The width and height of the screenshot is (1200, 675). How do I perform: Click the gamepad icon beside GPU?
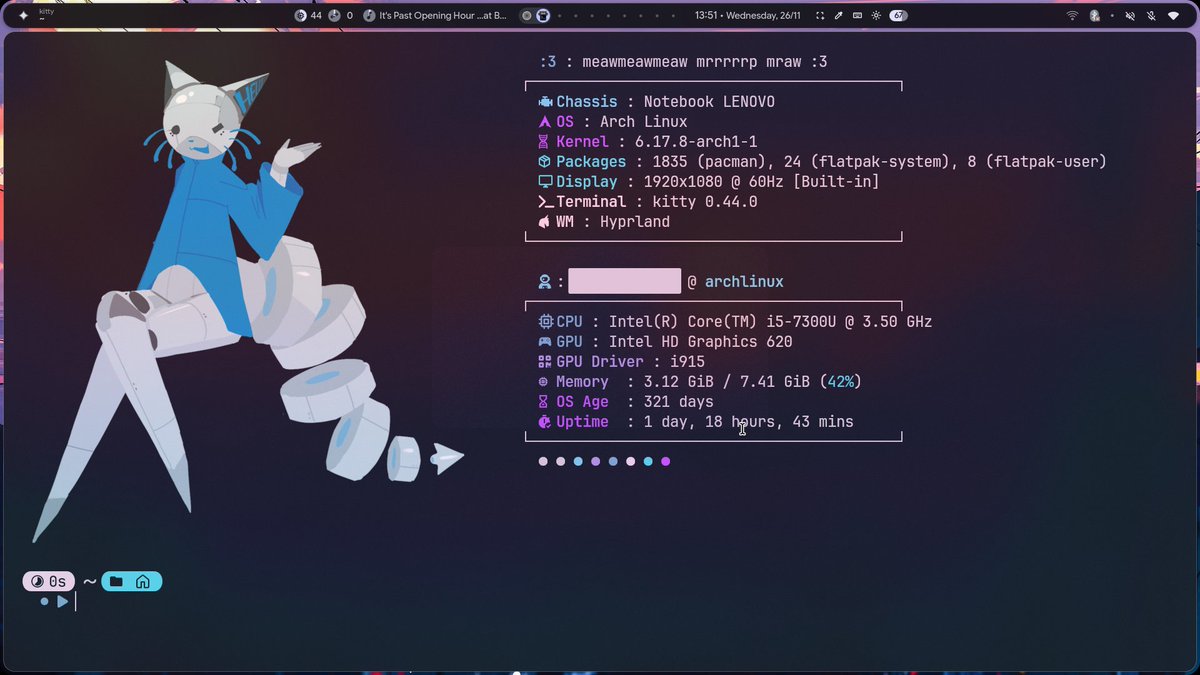(x=545, y=342)
